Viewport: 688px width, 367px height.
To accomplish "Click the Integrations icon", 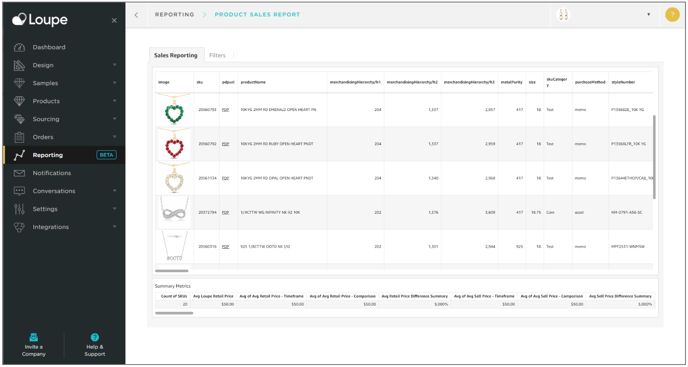I will 19,227.
